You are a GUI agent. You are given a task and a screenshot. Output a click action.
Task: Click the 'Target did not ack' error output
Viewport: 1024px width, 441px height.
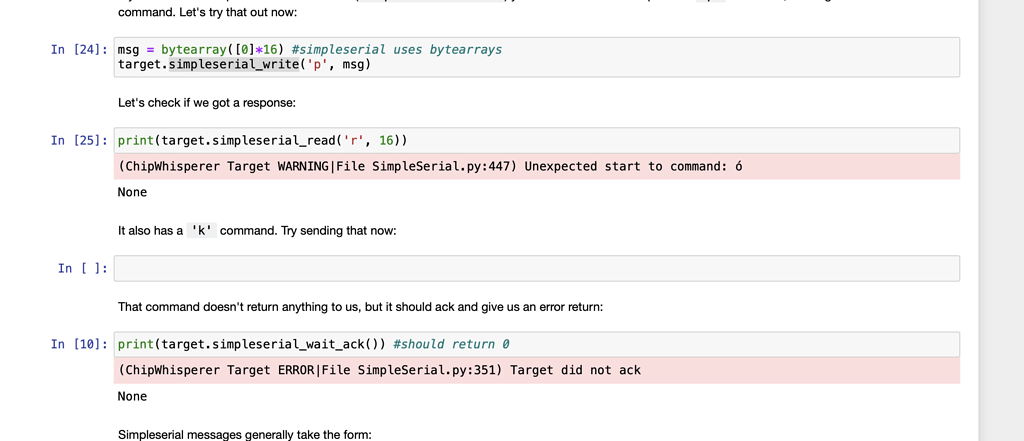(379, 370)
